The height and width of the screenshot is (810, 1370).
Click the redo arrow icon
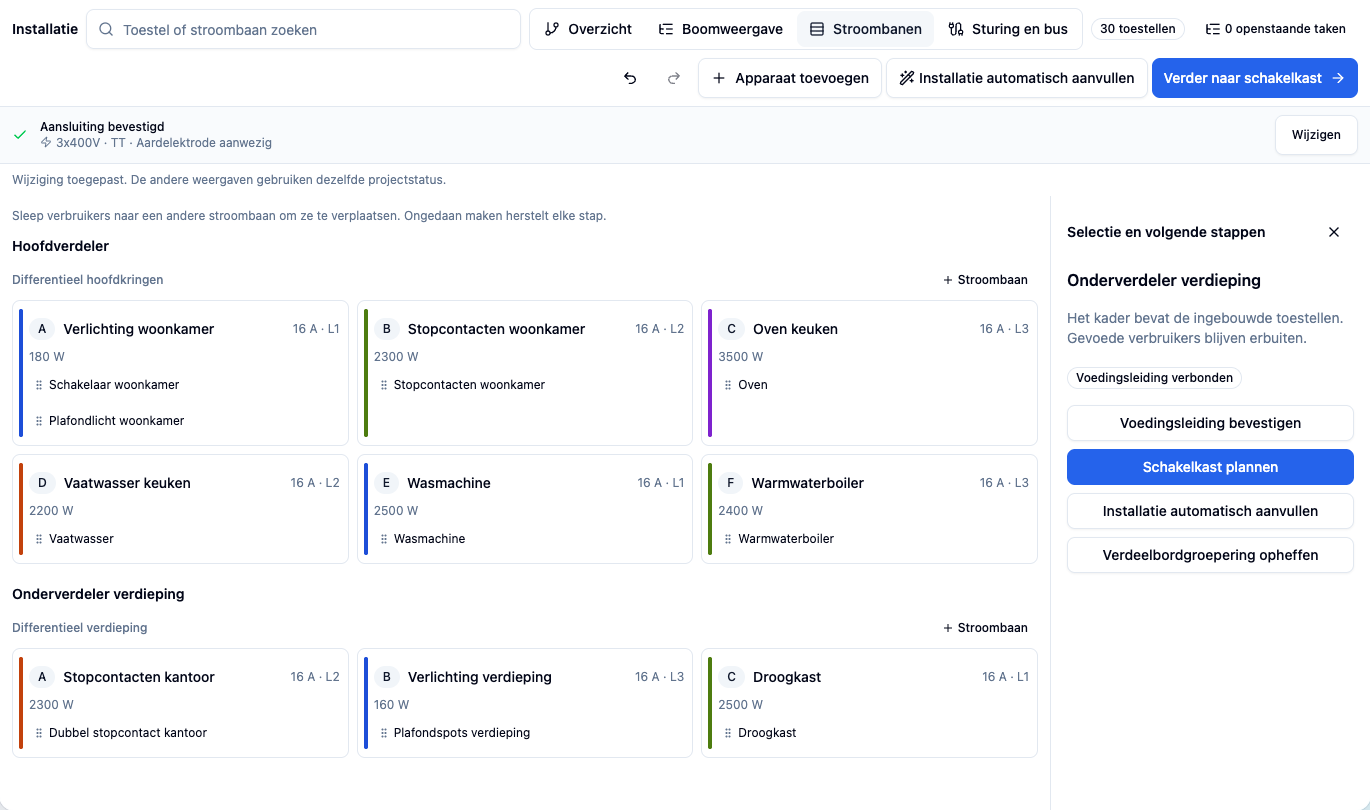pos(674,78)
